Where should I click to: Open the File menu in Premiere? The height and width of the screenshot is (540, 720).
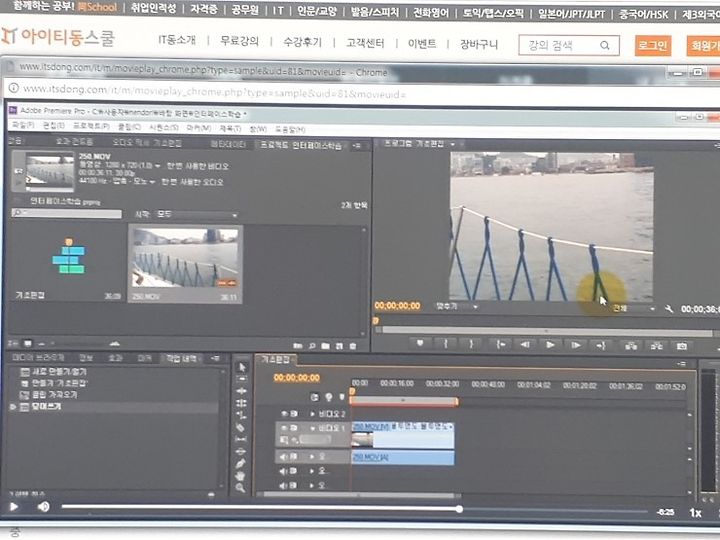(x=23, y=125)
